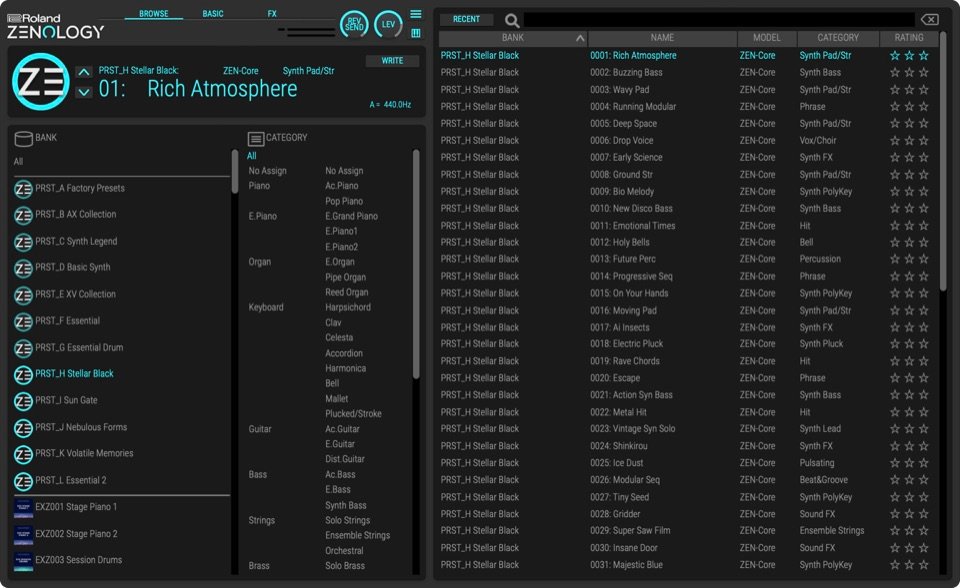Click ZE icon beside PRST_B AX Collection
960x588 pixels.
(23, 216)
